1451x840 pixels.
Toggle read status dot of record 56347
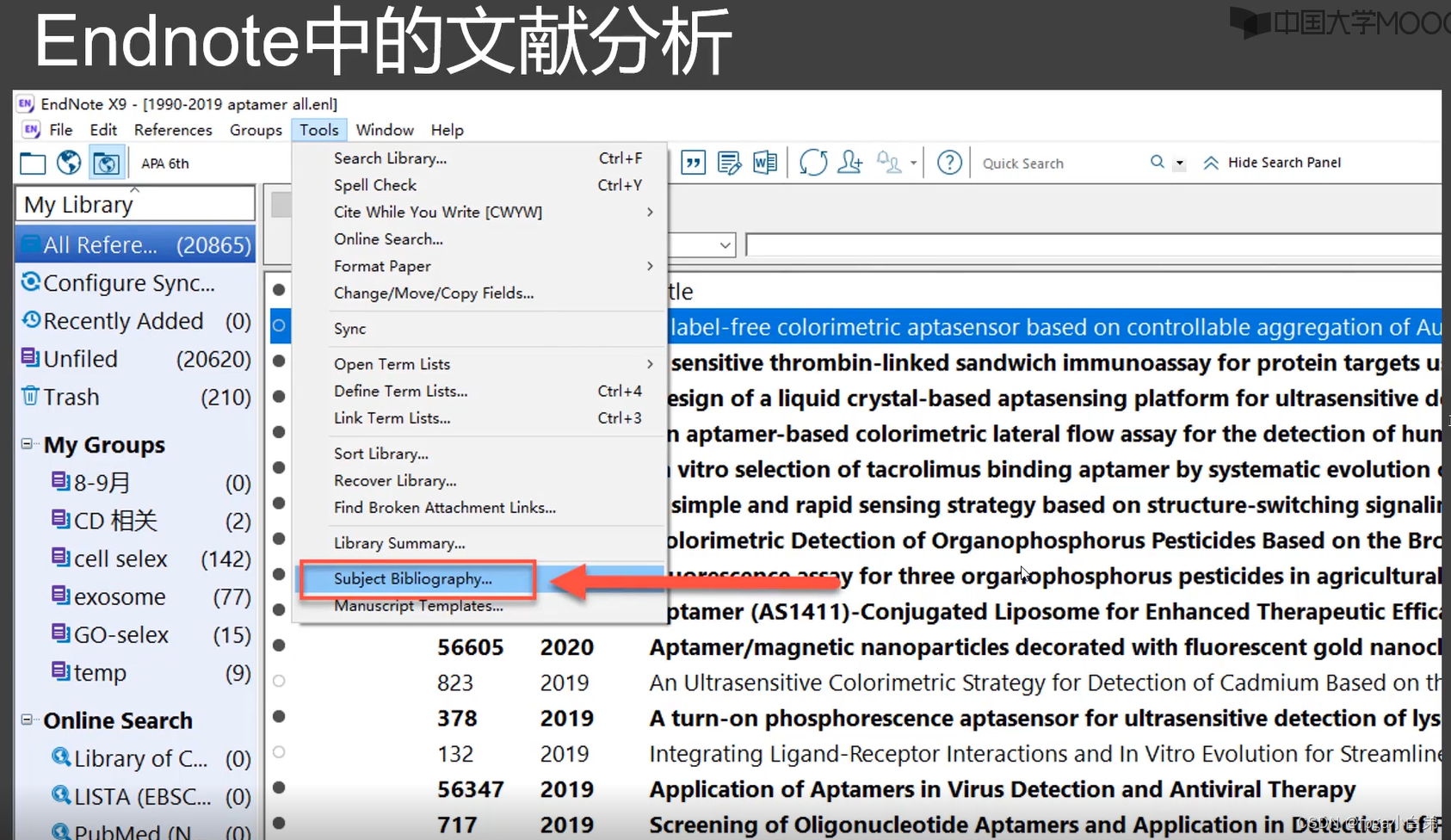[x=279, y=787]
